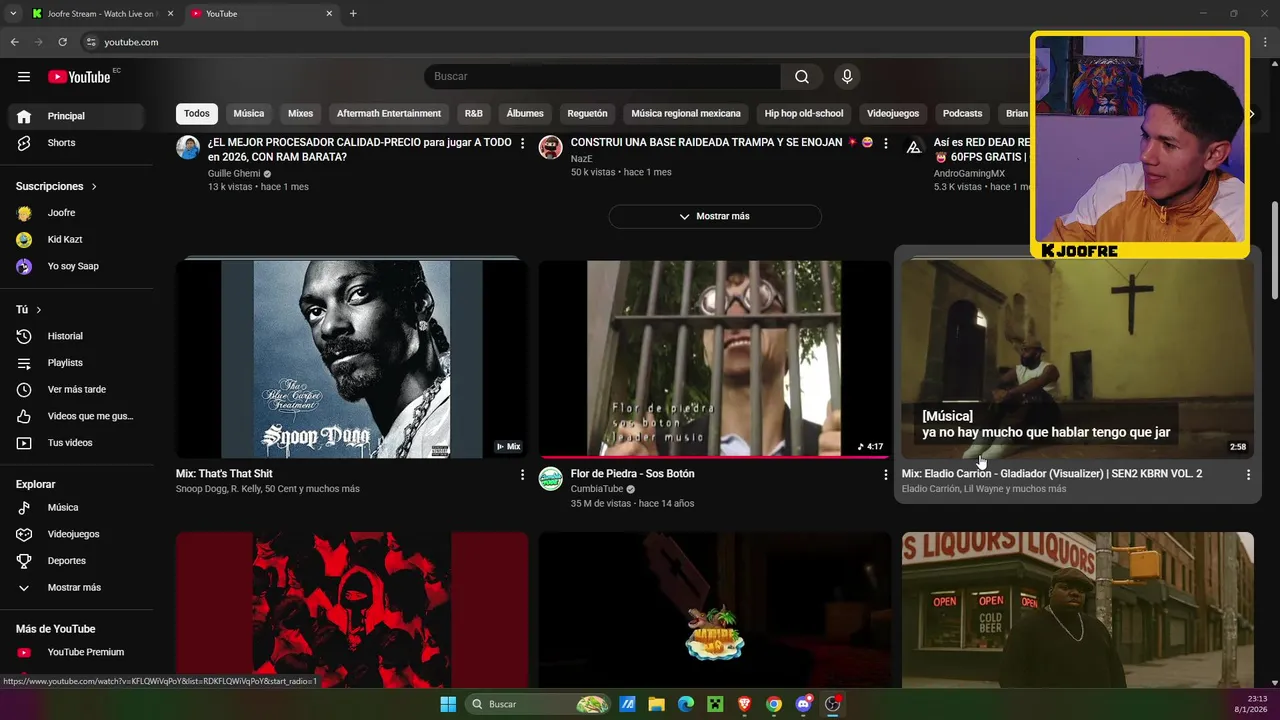
Task: Open Joofre channel subscription
Action: pyautogui.click(x=77, y=213)
